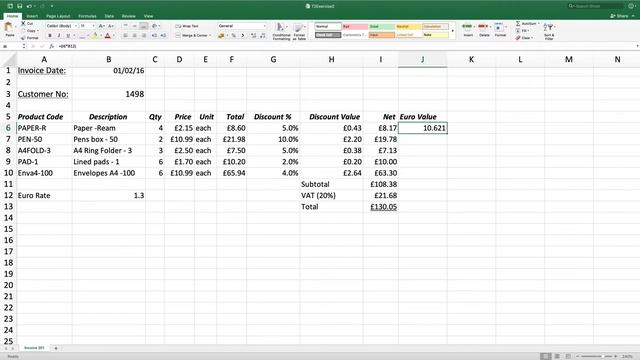The image size is (640, 360).
Task: Open the Insert ribbon tab
Action: 32,16
